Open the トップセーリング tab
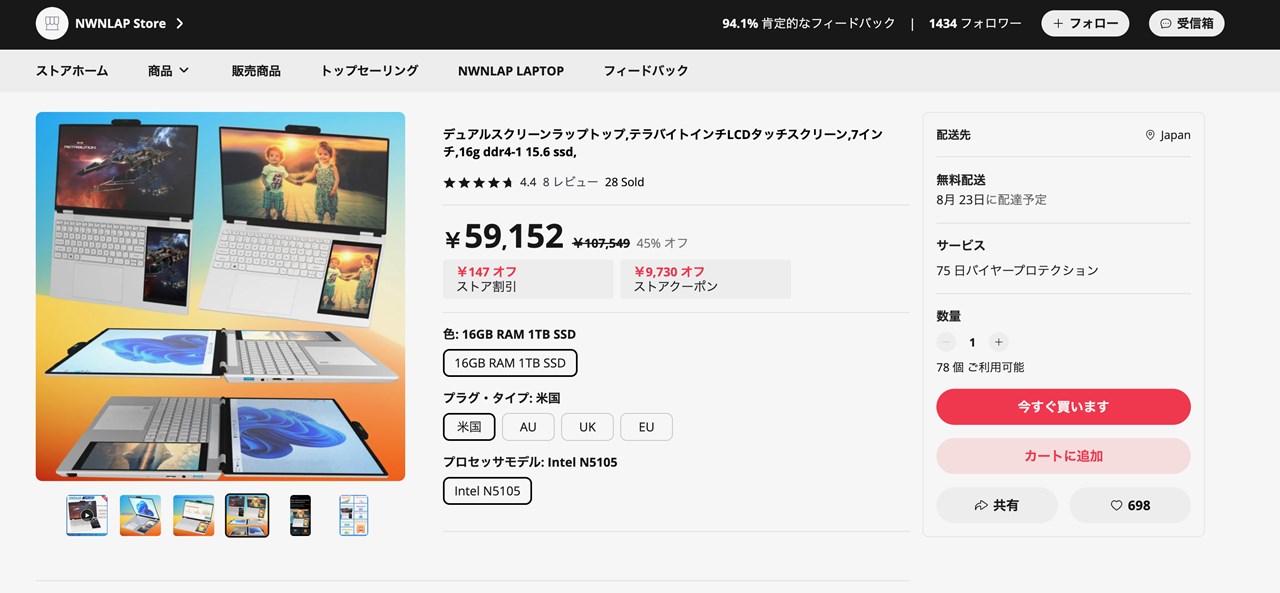The height and width of the screenshot is (593, 1280). point(369,71)
